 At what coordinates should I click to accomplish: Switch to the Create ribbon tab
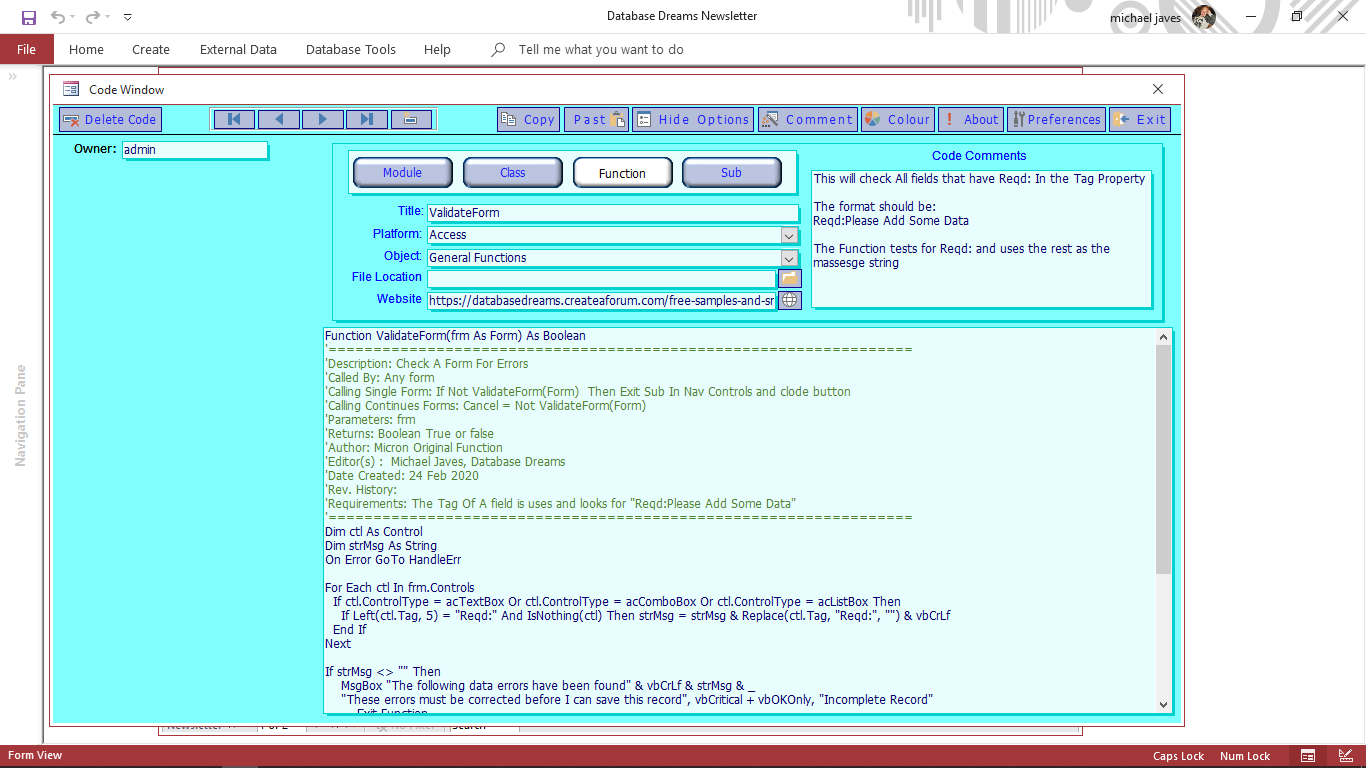tap(151, 49)
